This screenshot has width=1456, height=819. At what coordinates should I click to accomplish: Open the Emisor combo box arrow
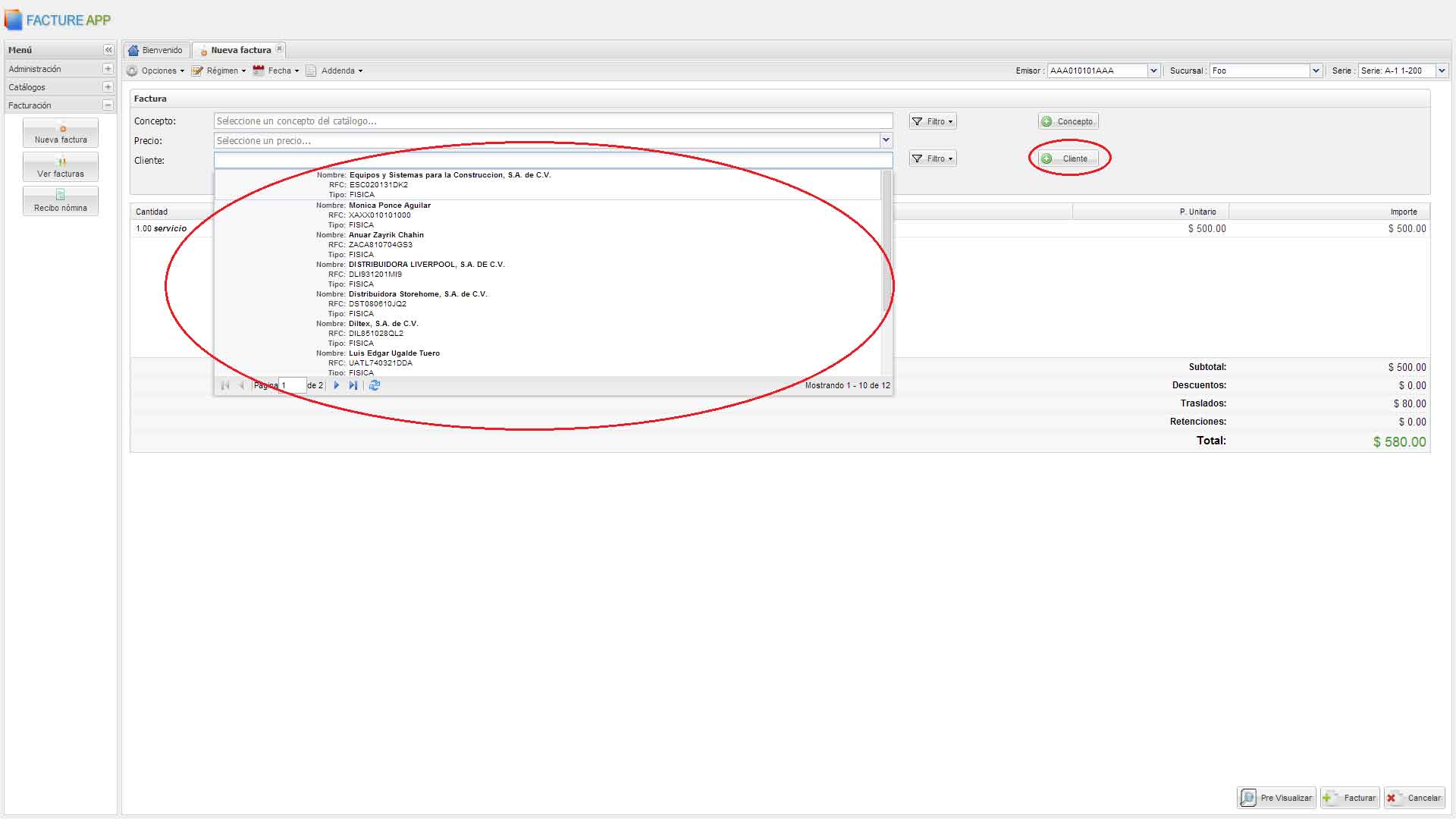pyautogui.click(x=1153, y=71)
